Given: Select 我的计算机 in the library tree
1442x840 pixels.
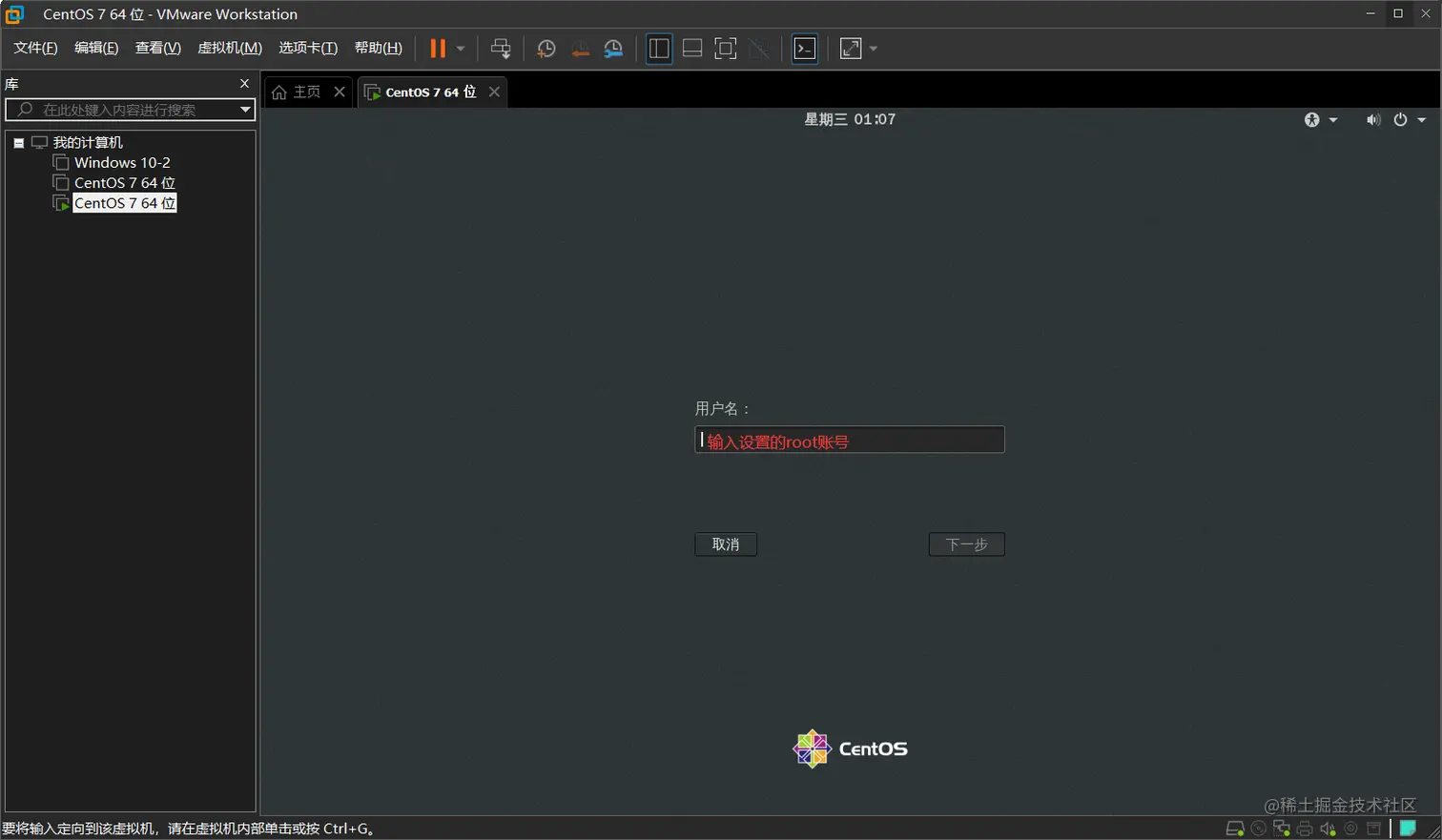Looking at the screenshot, I should (x=88, y=142).
